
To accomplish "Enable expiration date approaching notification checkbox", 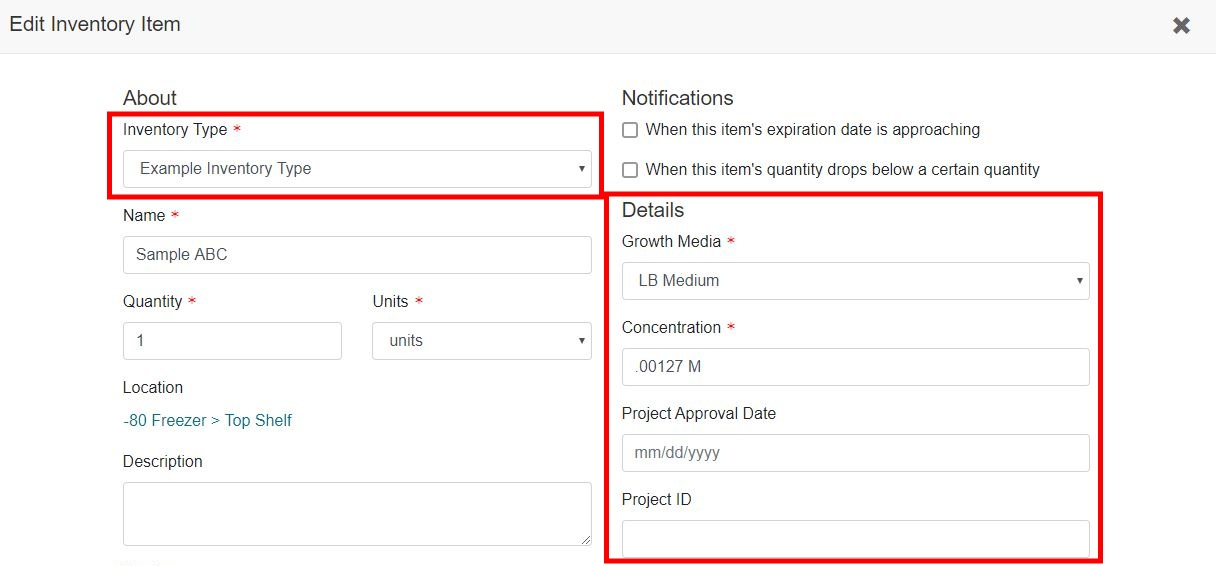I will pos(630,130).
